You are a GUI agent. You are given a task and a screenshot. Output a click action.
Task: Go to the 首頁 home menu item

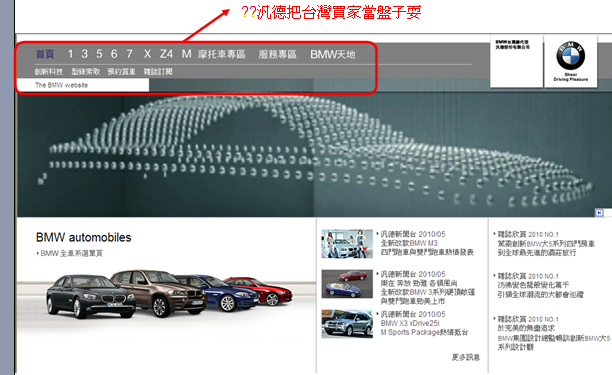[x=45, y=54]
